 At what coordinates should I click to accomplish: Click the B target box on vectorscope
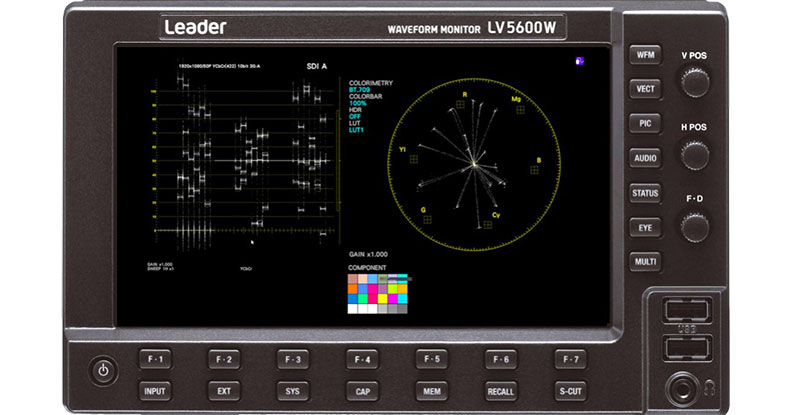point(534,170)
